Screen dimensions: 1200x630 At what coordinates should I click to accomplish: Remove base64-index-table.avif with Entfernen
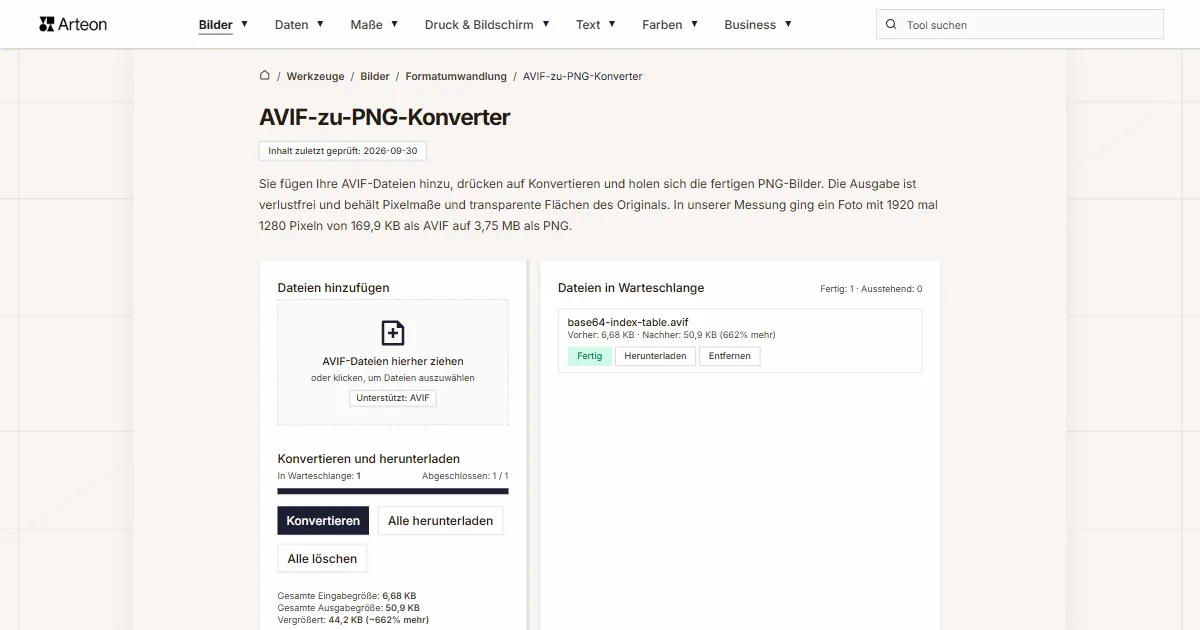pyautogui.click(x=730, y=356)
